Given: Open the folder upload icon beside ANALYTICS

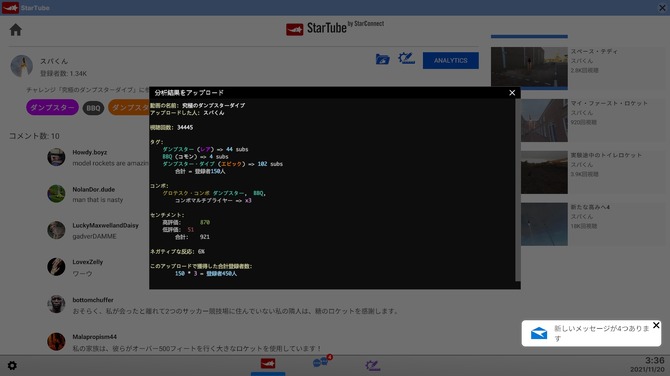Looking at the screenshot, I should (x=382, y=59).
